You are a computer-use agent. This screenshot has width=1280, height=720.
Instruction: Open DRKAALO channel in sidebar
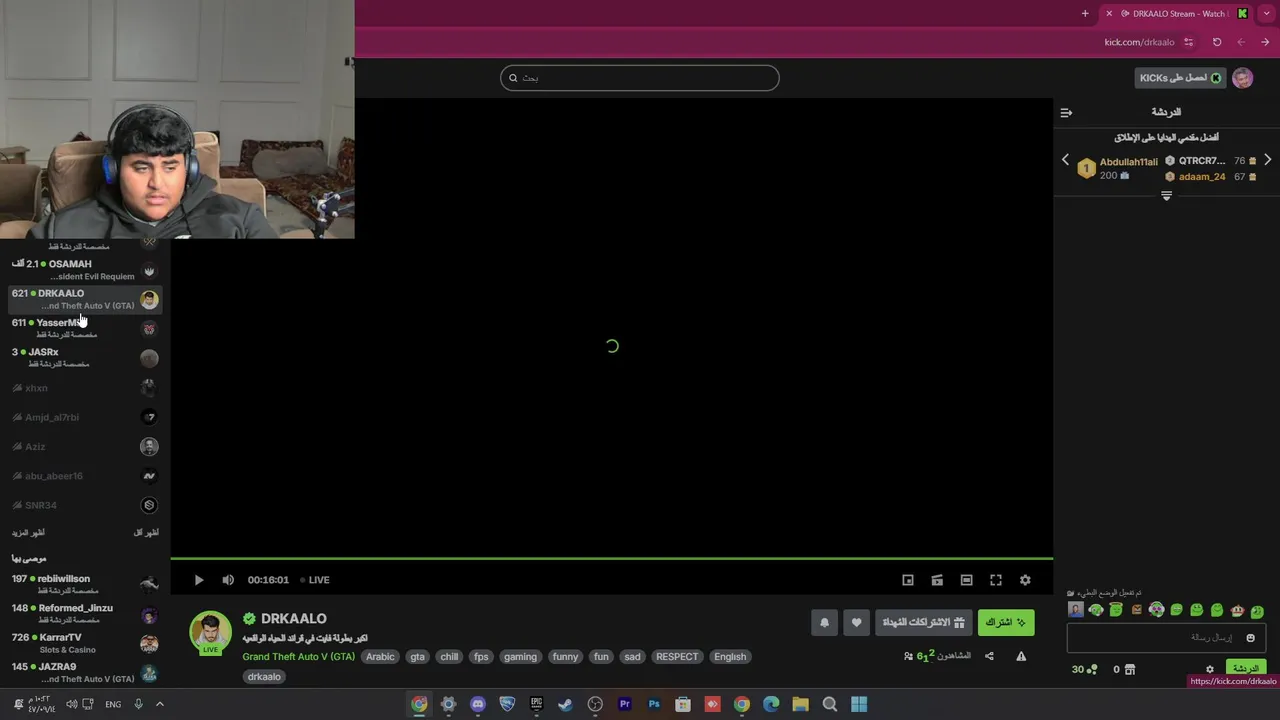click(85, 299)
